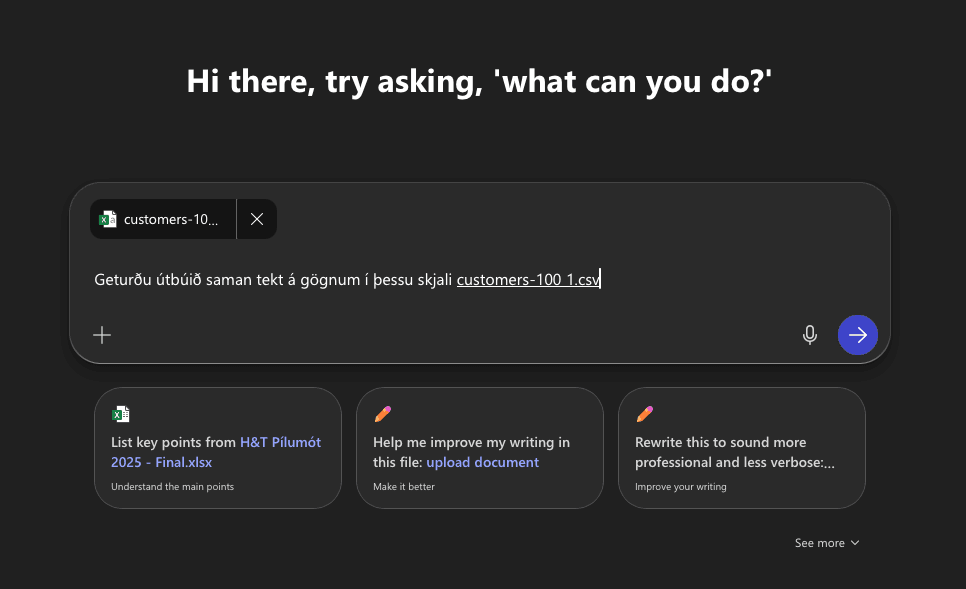This screenshot has width=966, height=589.
Task: Choose the List key points suggestion card
Action: click(217, 448)
